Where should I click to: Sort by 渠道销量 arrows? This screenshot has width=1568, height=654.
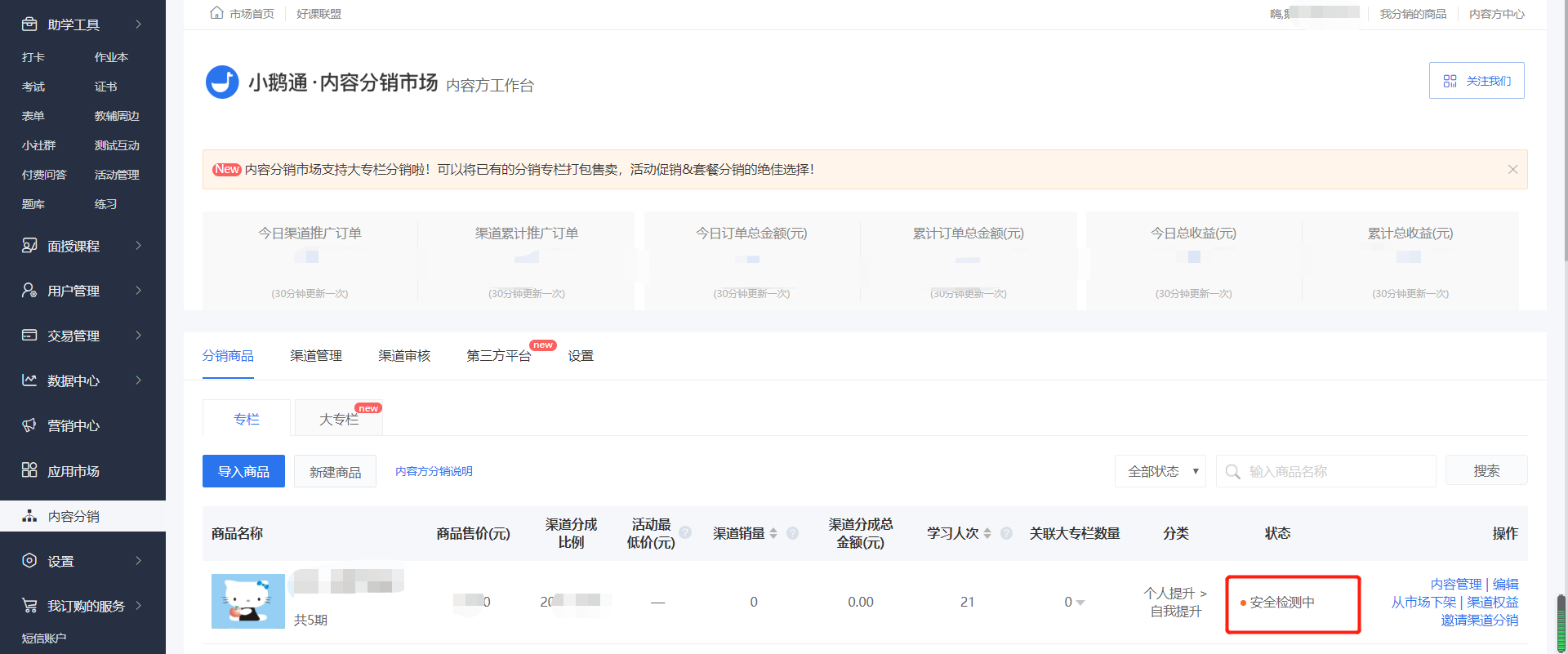click(x=773, y=533)
